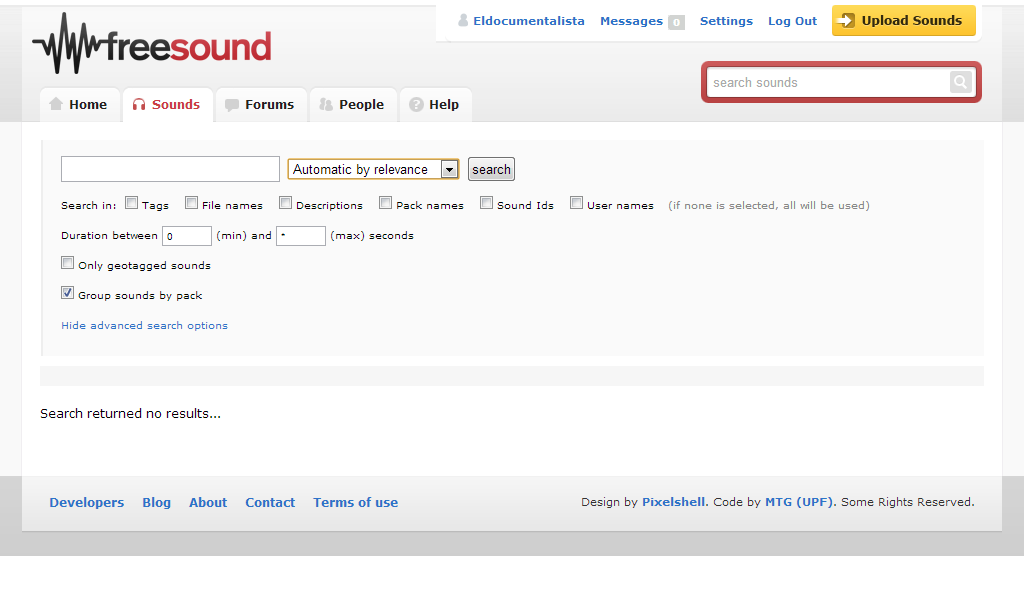Click the user profile icon beside Eldocumentalista
1024x600 pixels.
coord(463,21)
